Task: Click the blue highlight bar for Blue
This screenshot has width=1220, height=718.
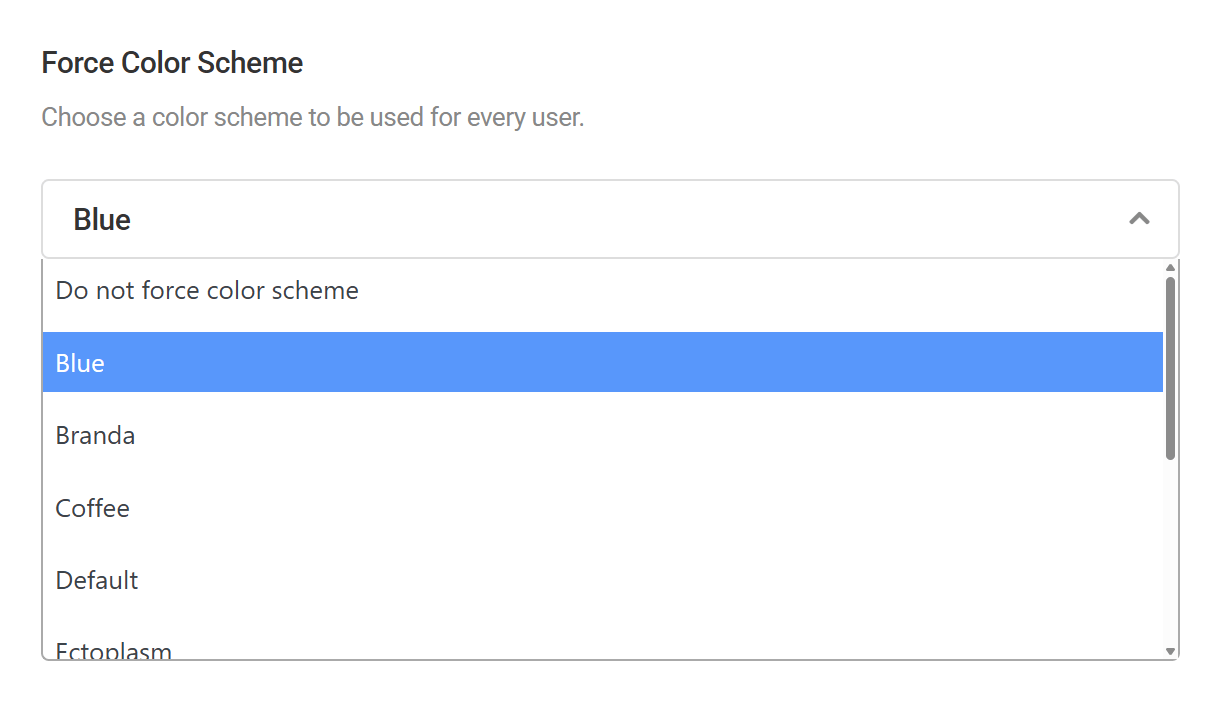Action: [x=600, y=362]
